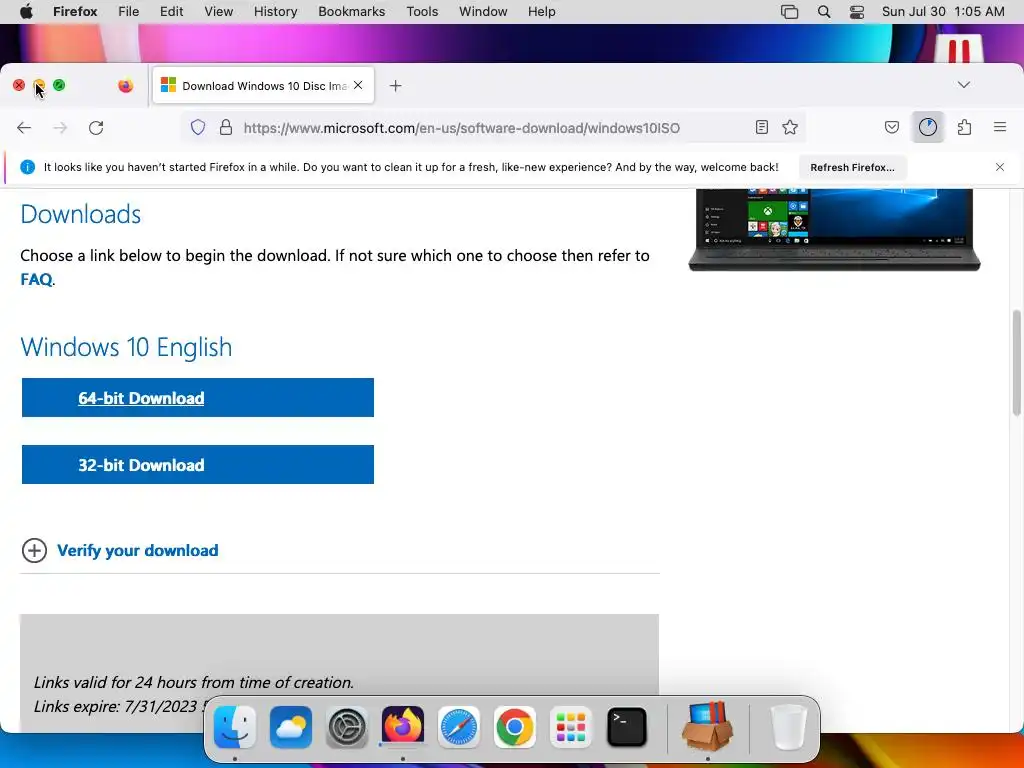Viewport: 1024px width, 768px height.
Task: Open Finder from the Dock
Action: point(235,727)
